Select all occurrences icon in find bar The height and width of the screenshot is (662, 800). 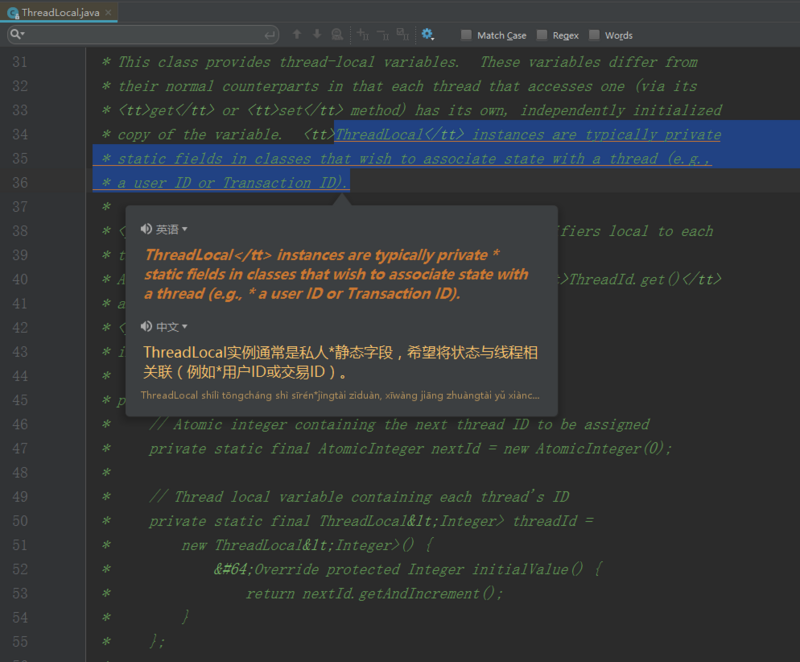tap(403, 34)
